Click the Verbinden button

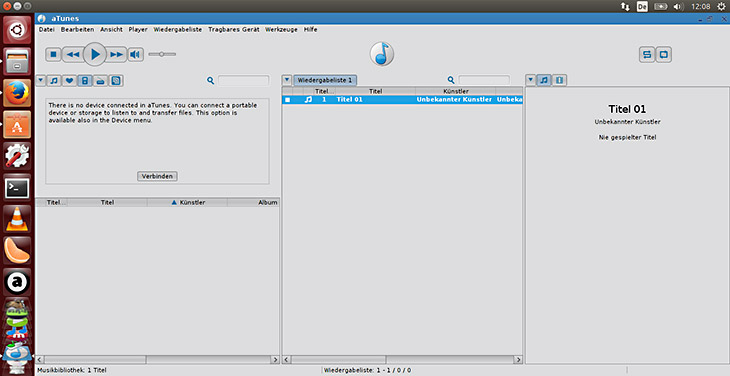157,176
